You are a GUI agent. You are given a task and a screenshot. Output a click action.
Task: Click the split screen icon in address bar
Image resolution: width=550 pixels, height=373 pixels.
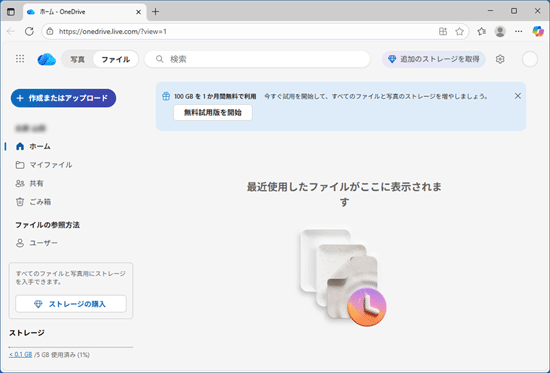pos(443,31)
